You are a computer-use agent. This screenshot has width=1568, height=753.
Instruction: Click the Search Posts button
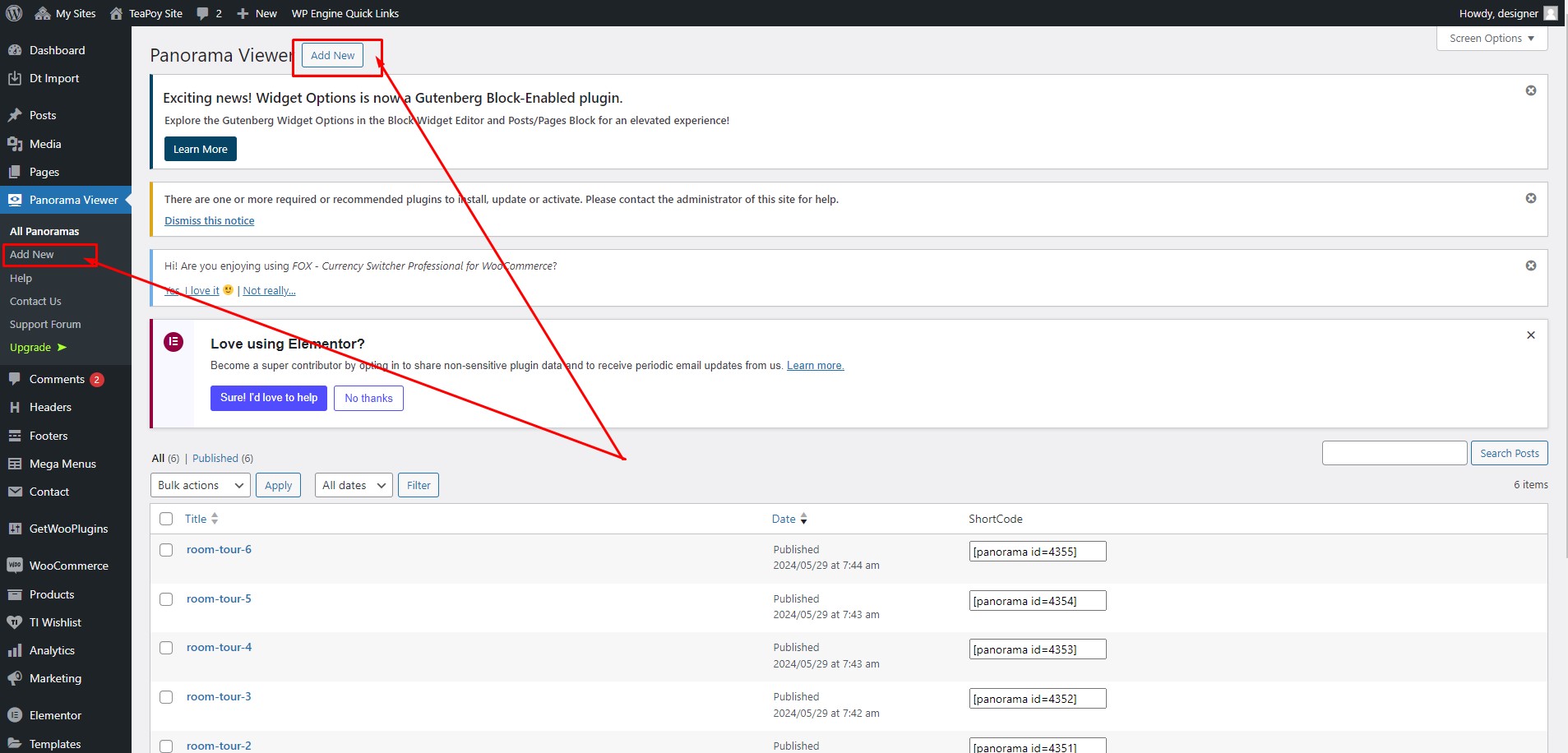[x=1509, y=453]
